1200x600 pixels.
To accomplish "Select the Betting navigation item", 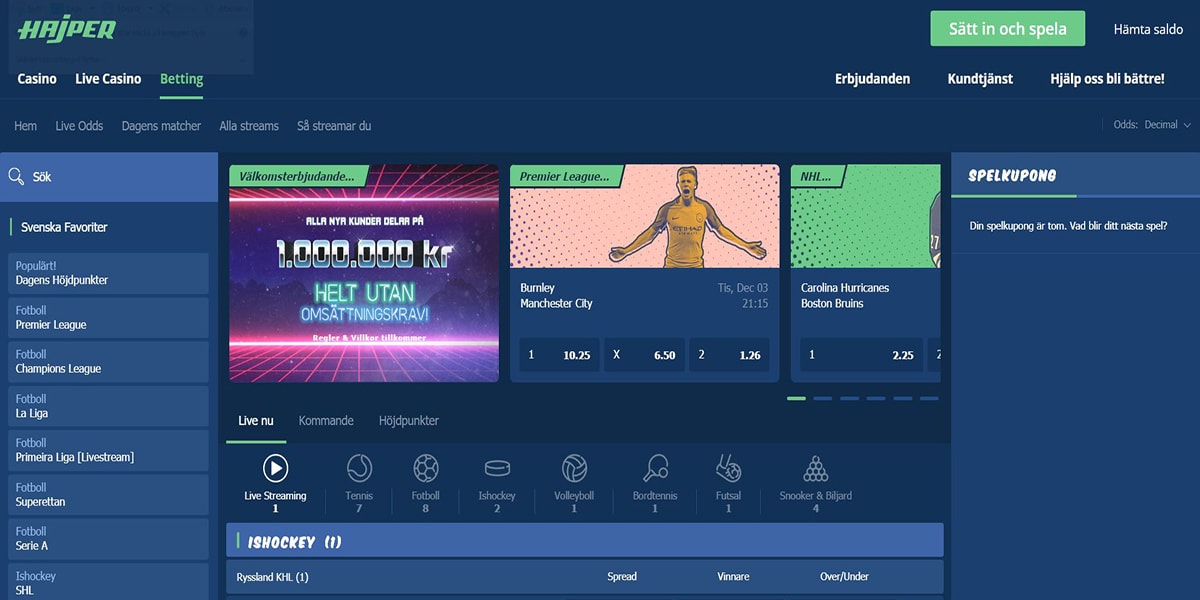I will pyautogui.click(x=181, y=79).
